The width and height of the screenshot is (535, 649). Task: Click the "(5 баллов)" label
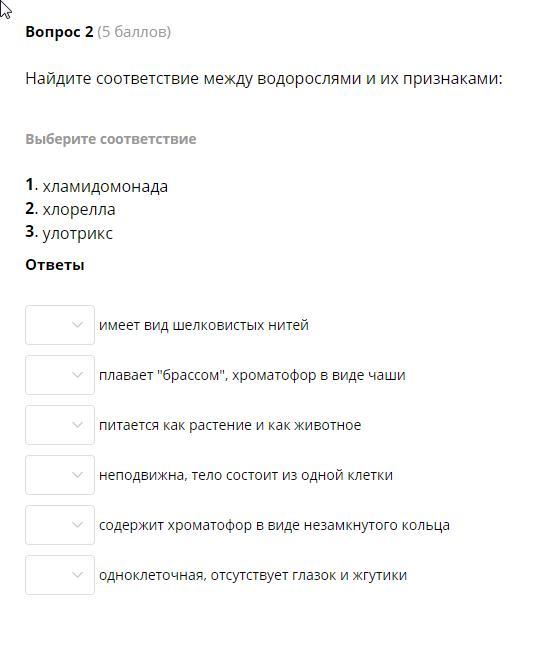point(134,32)
